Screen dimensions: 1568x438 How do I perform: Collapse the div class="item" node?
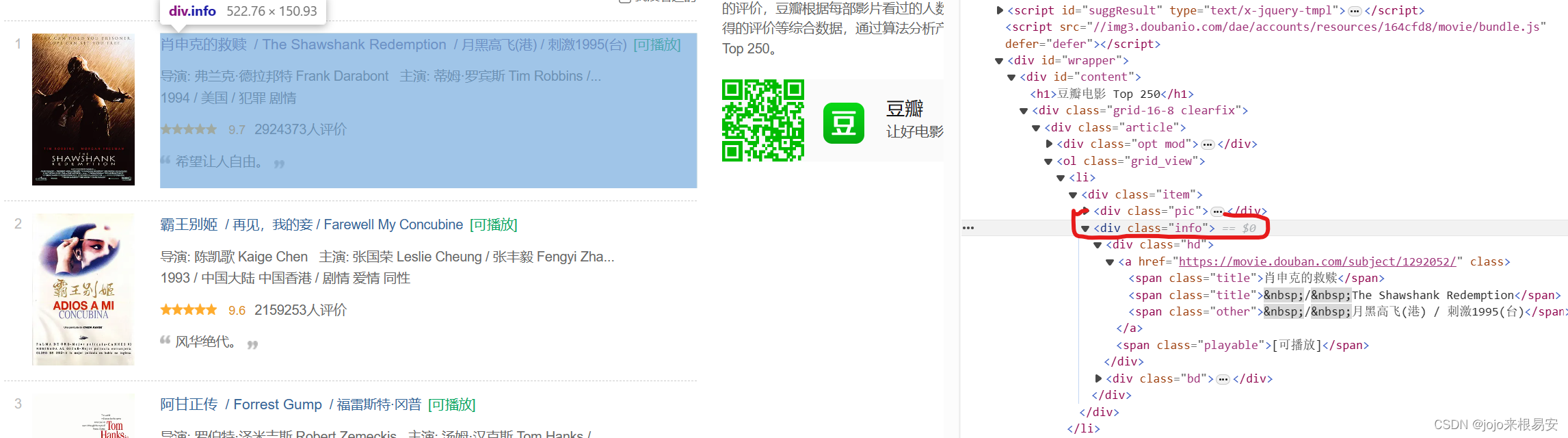pyautogui.click(x=1073, y=195)
